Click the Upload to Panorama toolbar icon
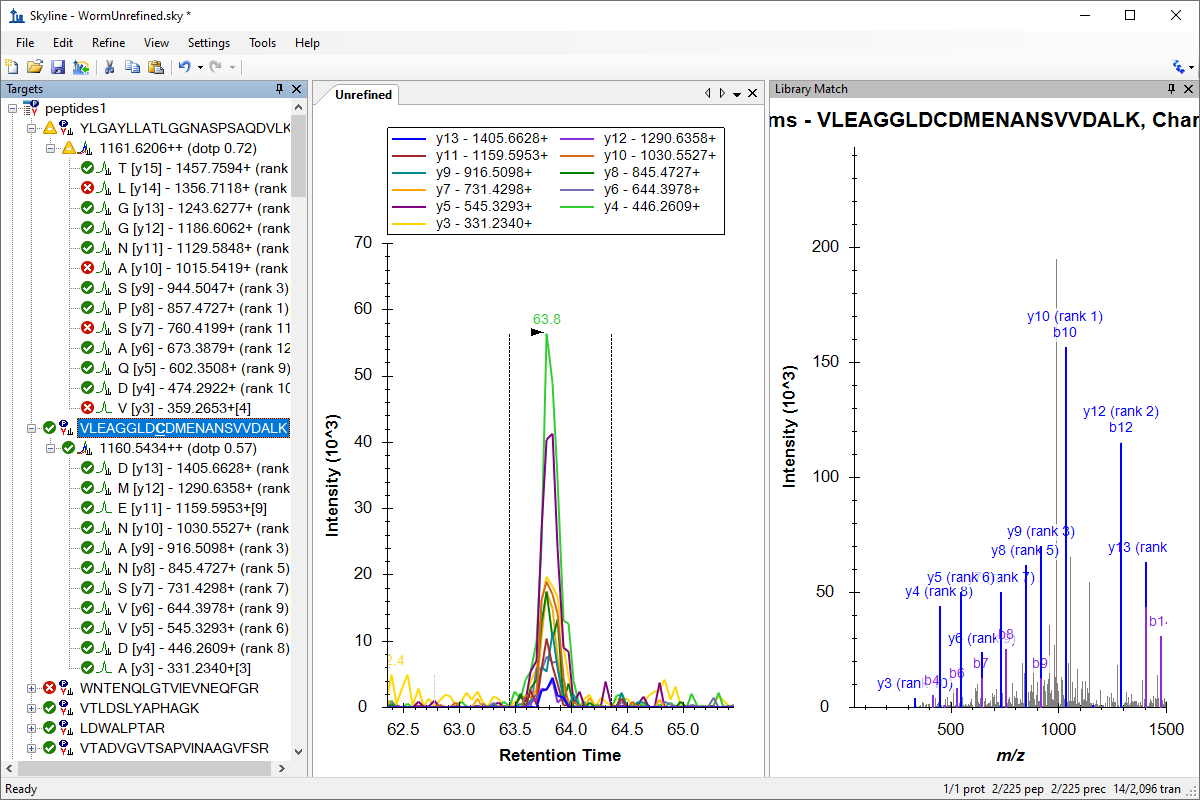 (81, 67)
